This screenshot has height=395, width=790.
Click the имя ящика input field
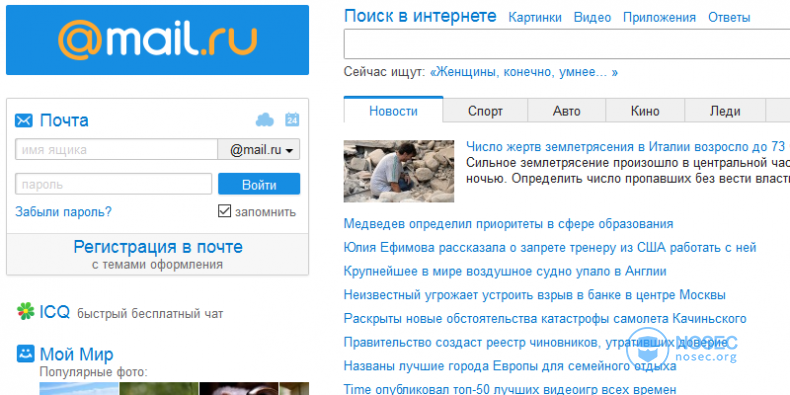pos(116,150)
